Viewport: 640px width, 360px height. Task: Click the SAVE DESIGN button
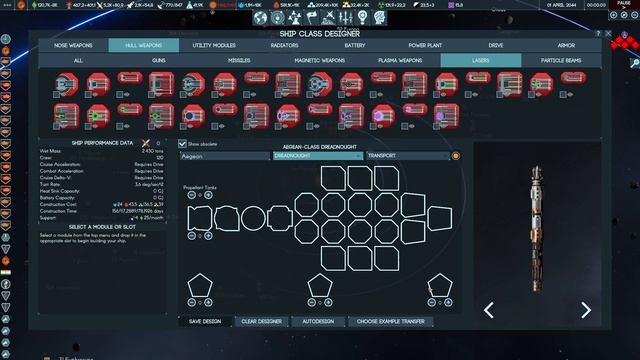[x=205, y=322]
